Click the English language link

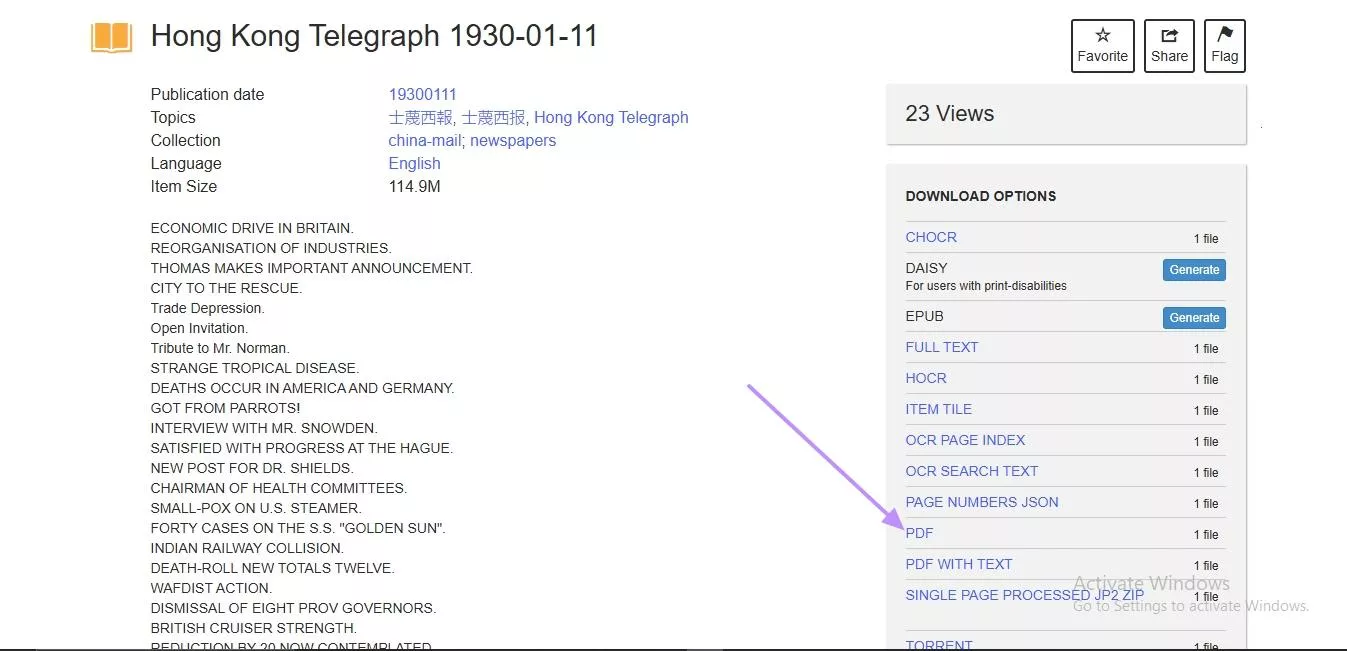[x=413, y=163]
